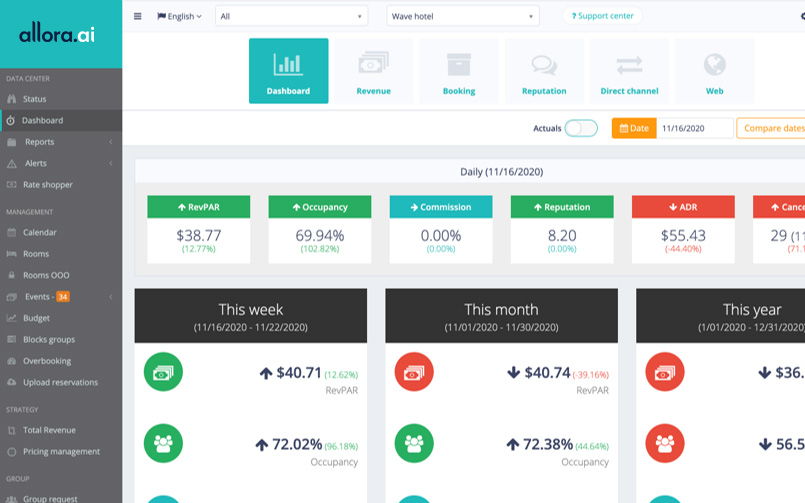Open the Booking module box icon
The width and height of the screenshot is (805, 503).
coord(458,65)
